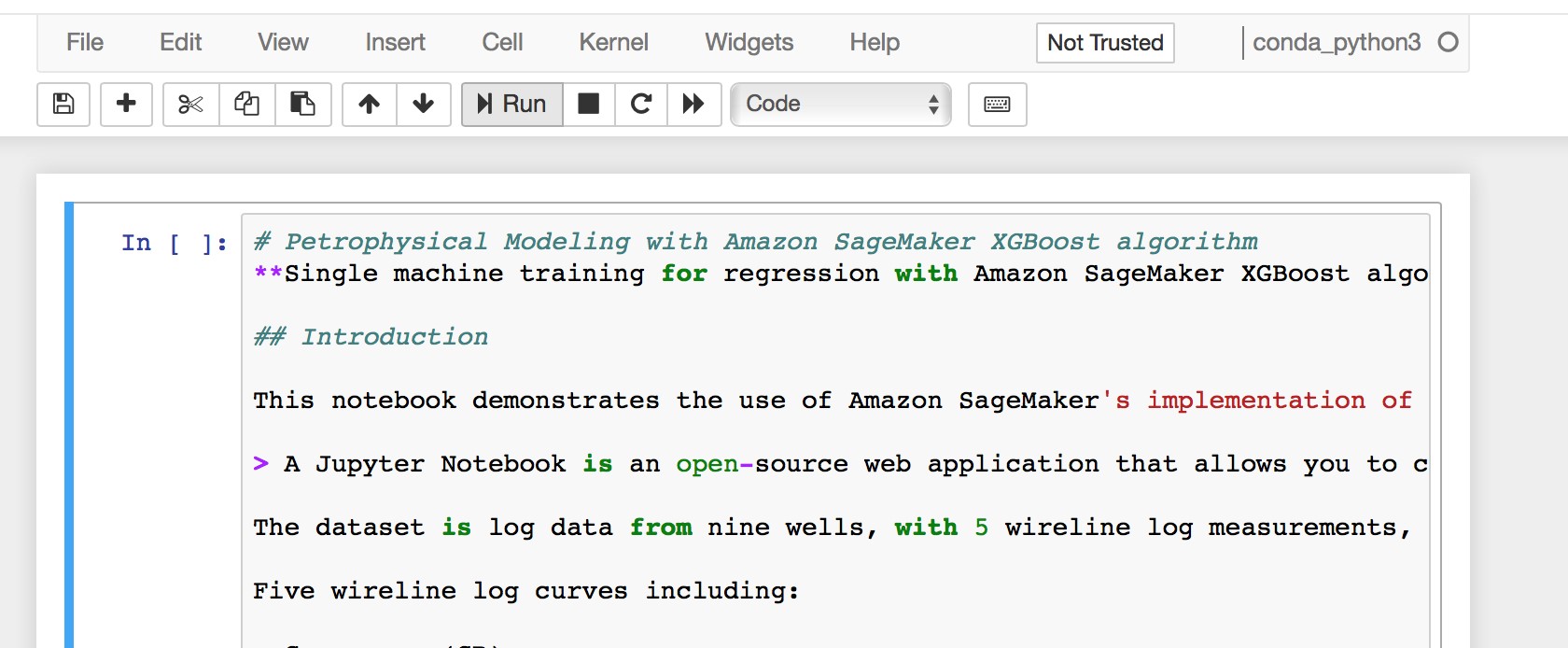This screenshot has height=648, width=1568.
Task: Open the cell type dropdown showing Code
Action: coord(839,105)
